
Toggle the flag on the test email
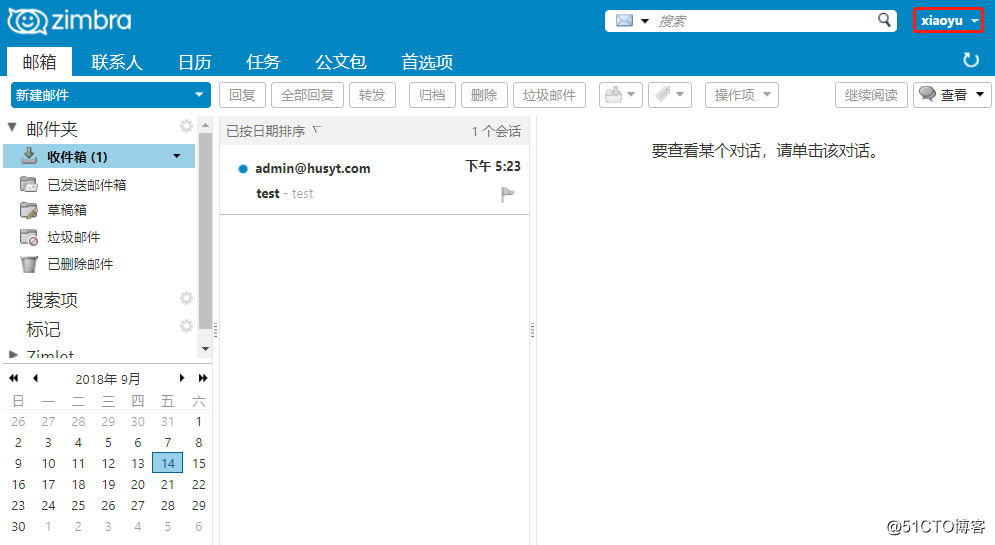(x=507, y=194)
